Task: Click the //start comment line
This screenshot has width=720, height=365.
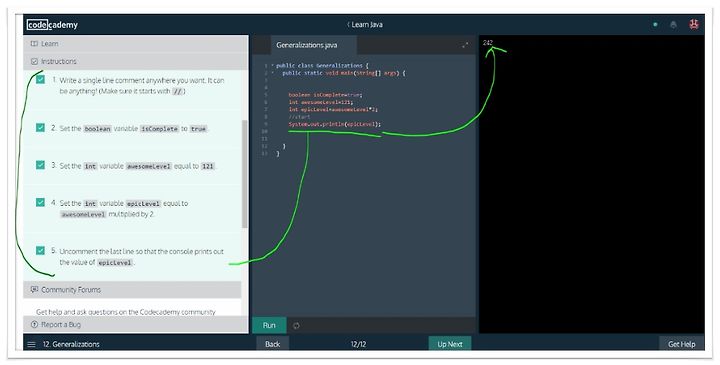Action: coord(299,117)
